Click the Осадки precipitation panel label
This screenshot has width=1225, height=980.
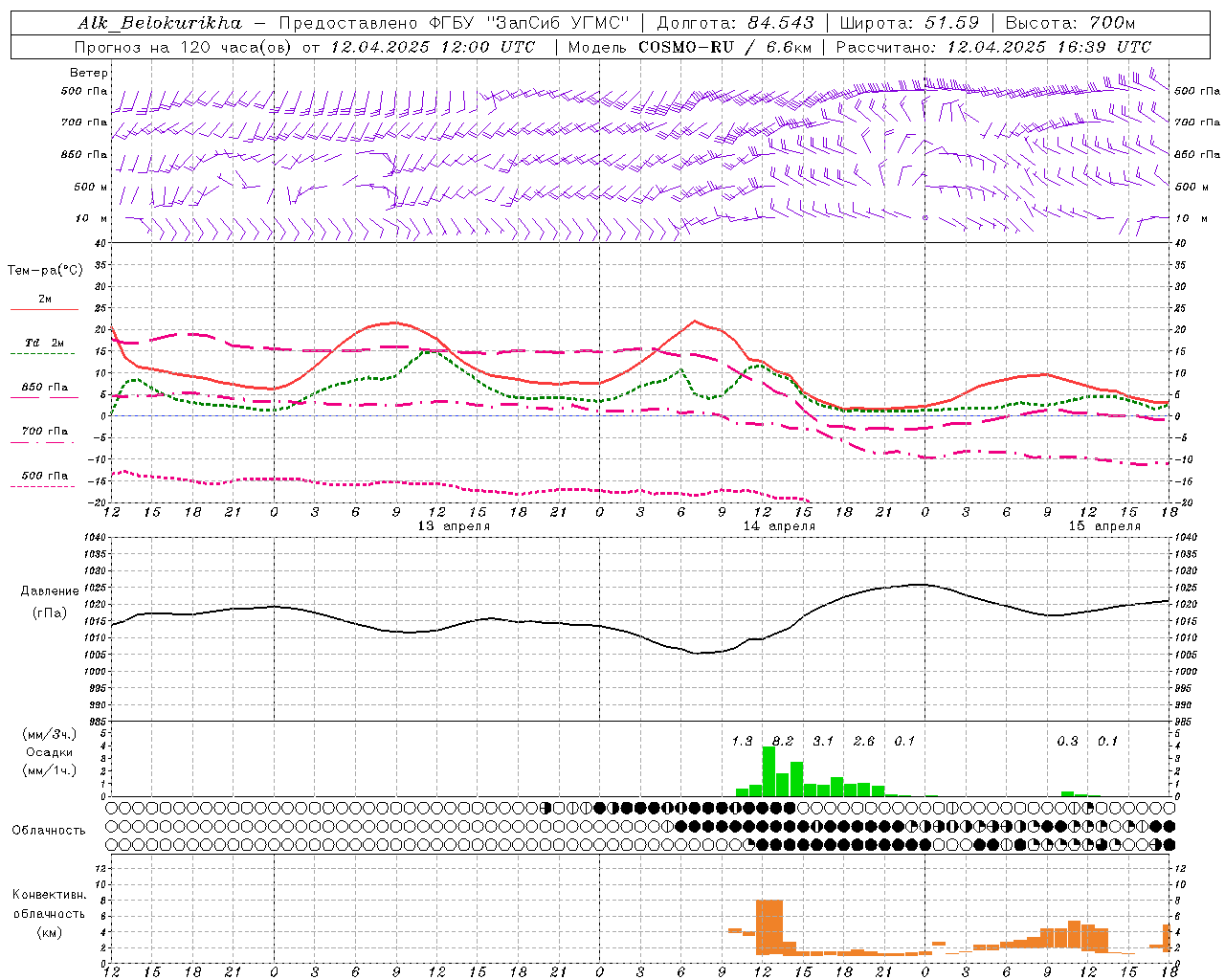(x=50, y=752)
